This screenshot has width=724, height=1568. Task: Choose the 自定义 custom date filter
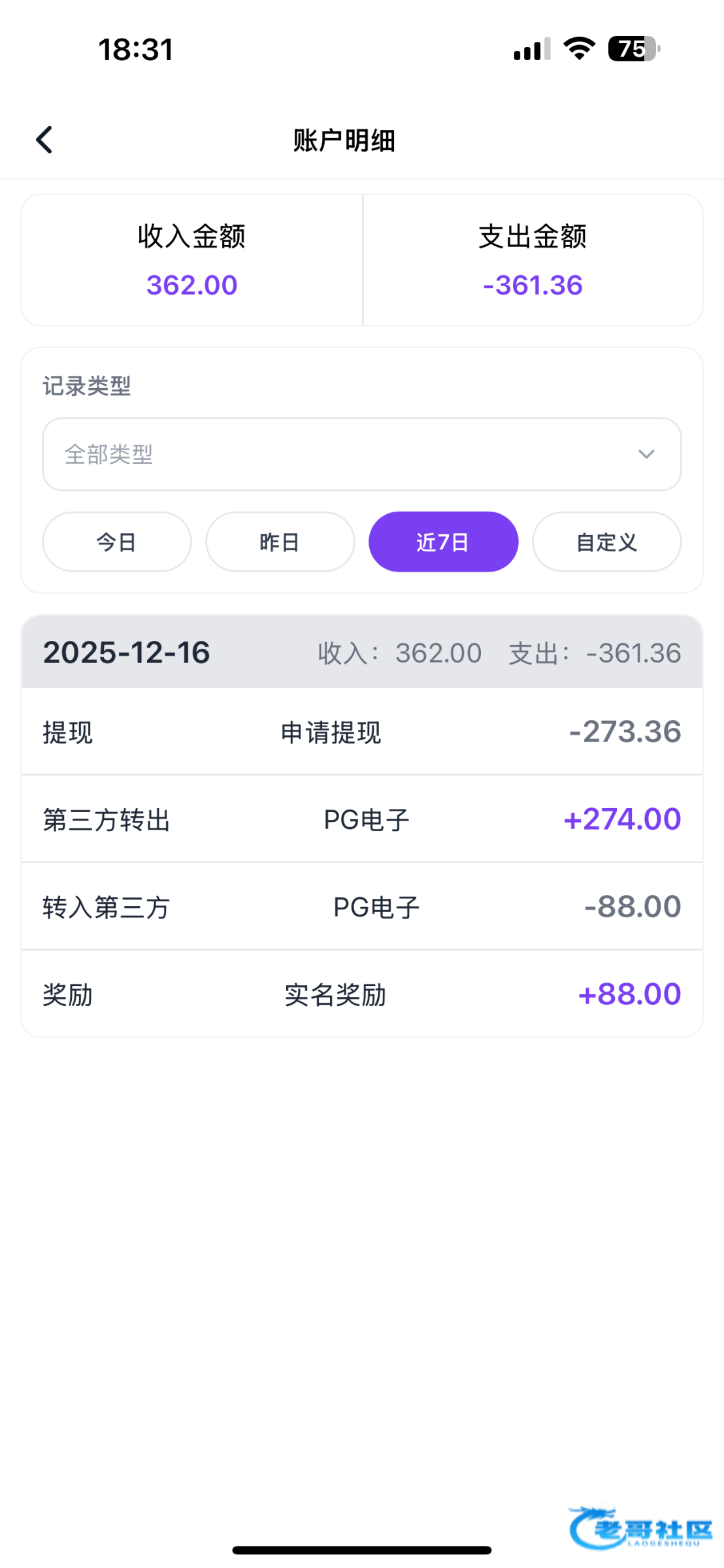tap(607, 542)
